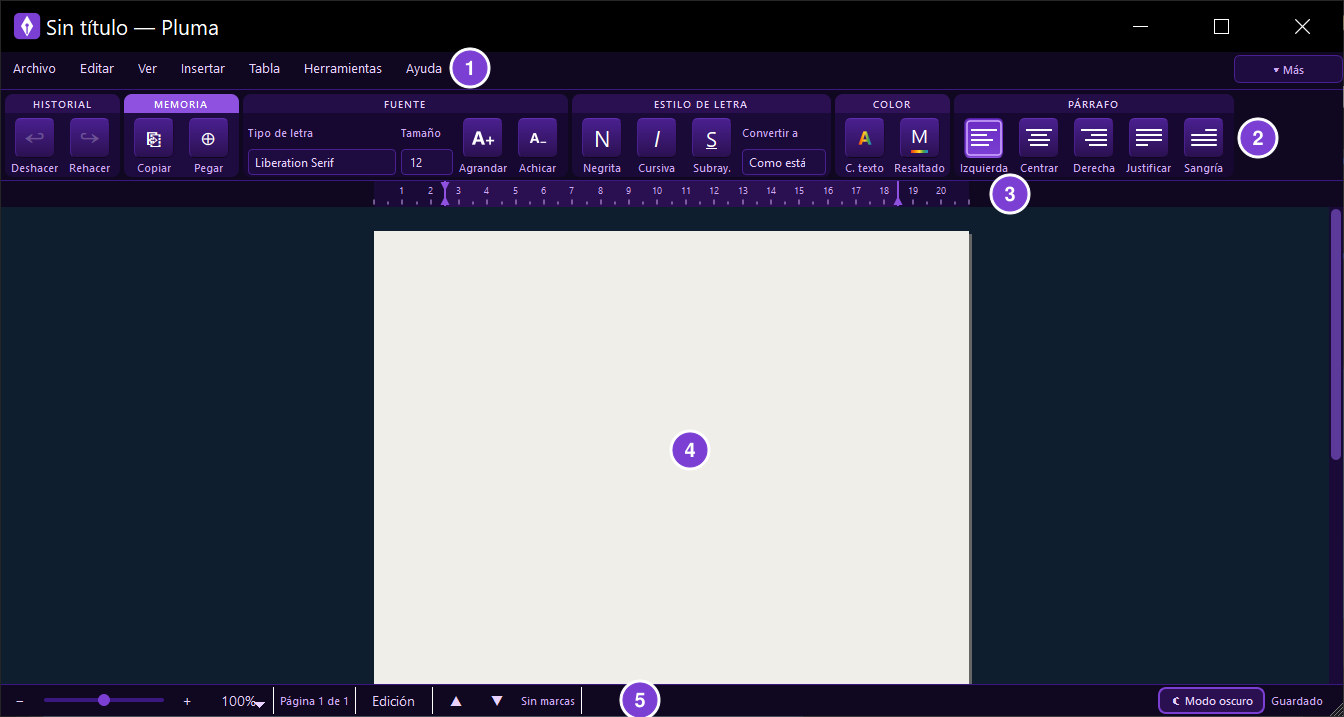Open the 100% zoom level dropdown
Screen dimensions: 1344x717
243,701
